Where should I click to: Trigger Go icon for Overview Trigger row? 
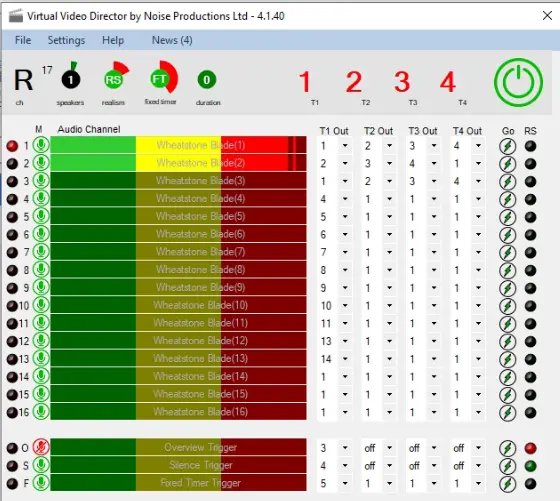click(508, 448)
